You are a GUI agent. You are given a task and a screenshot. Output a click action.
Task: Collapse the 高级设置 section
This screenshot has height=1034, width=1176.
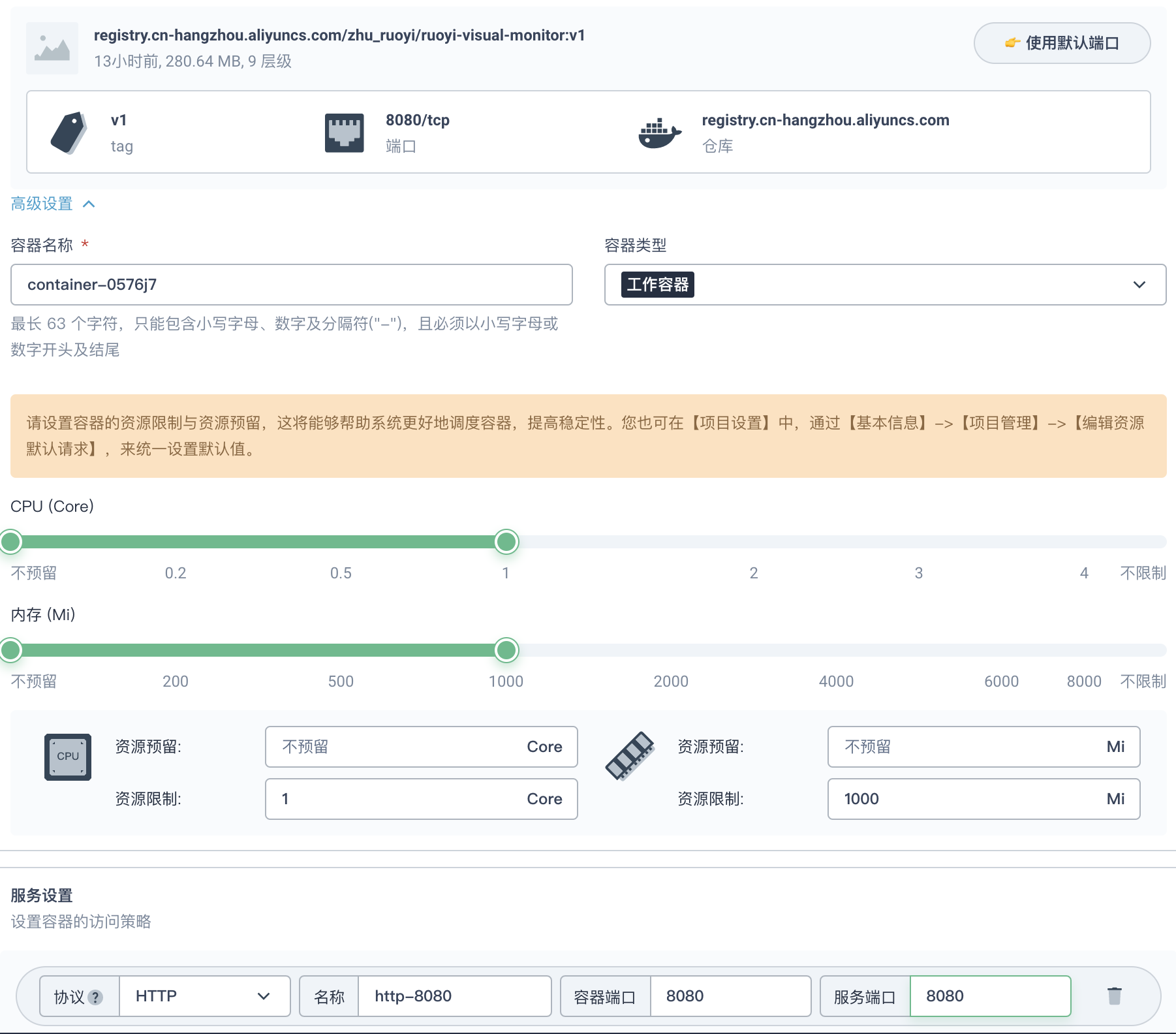tap(54, 204)
